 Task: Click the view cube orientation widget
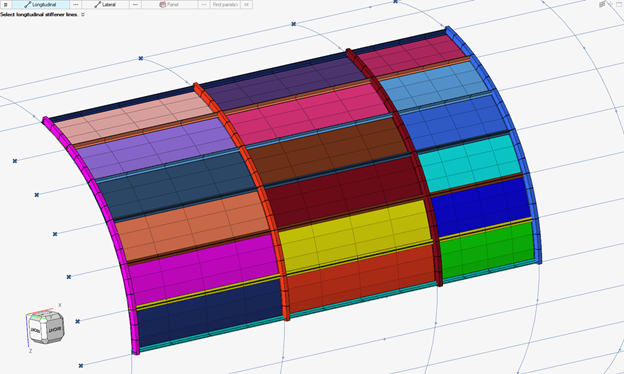46,327
